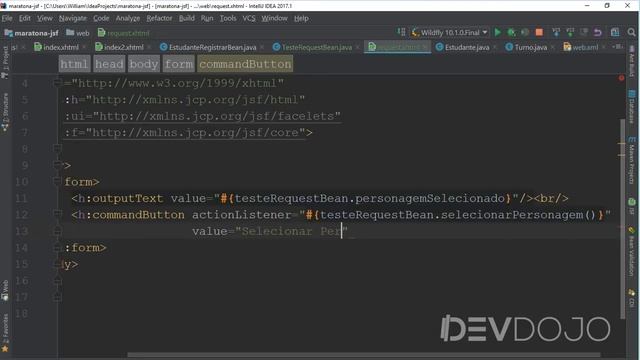
Task: Click the Make Project build icon
Action: click(x=401, y=32)
